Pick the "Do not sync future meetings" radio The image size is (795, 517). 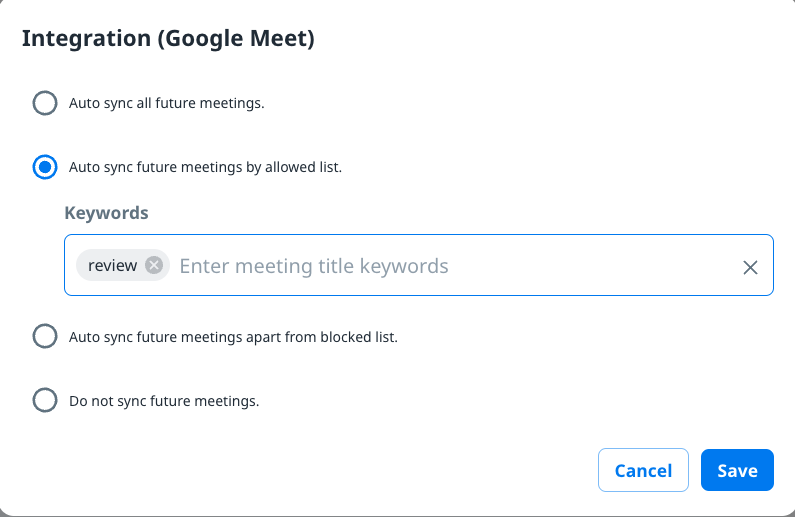[x=45, y=400]
